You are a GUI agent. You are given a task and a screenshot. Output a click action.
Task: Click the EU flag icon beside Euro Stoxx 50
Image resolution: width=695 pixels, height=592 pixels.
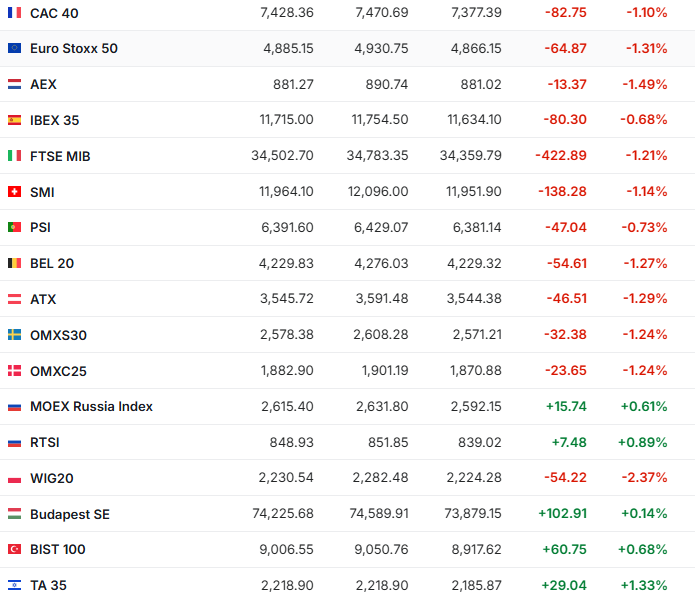pos(14,48)
